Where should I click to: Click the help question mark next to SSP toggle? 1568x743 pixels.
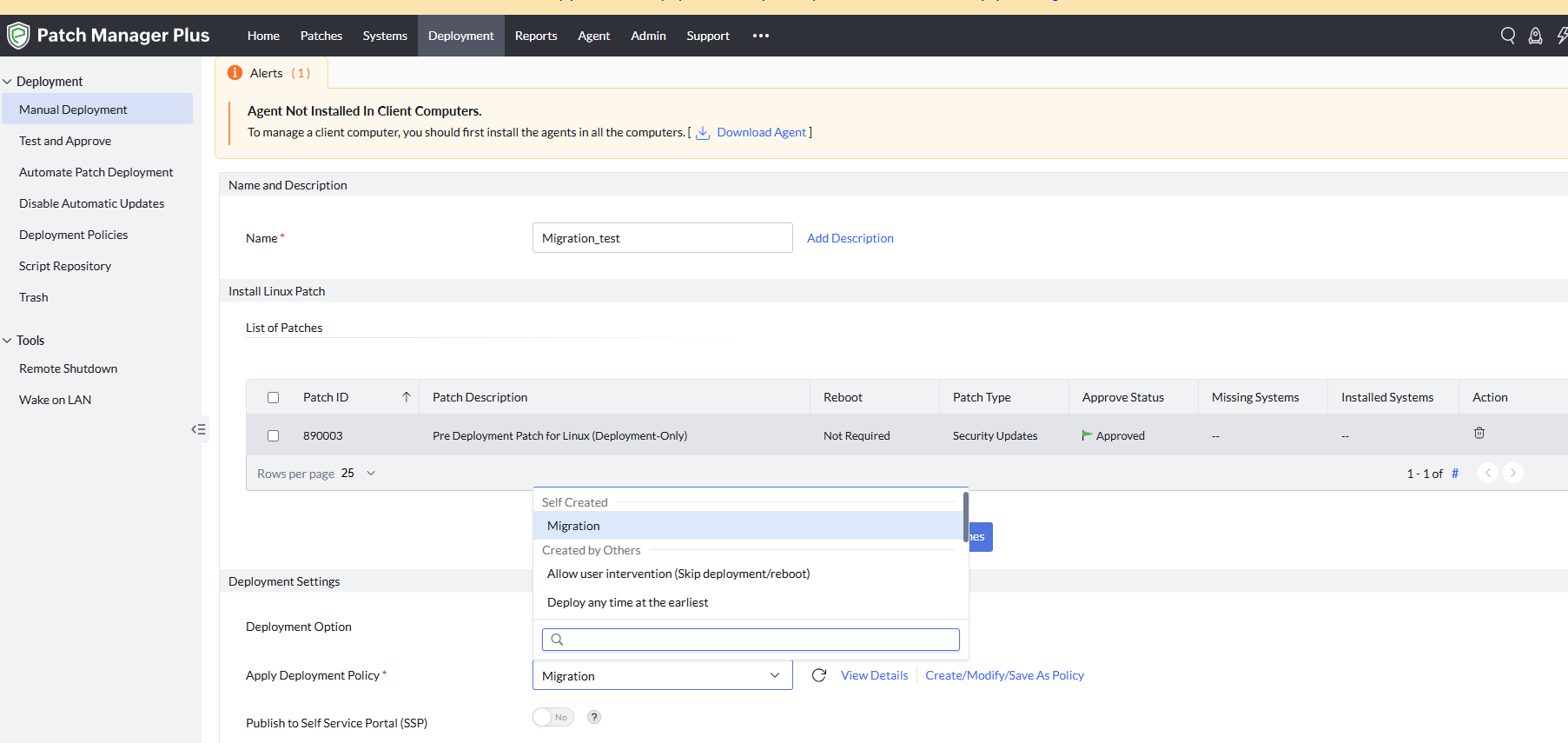pyautogui.click(x=594, y=717)
